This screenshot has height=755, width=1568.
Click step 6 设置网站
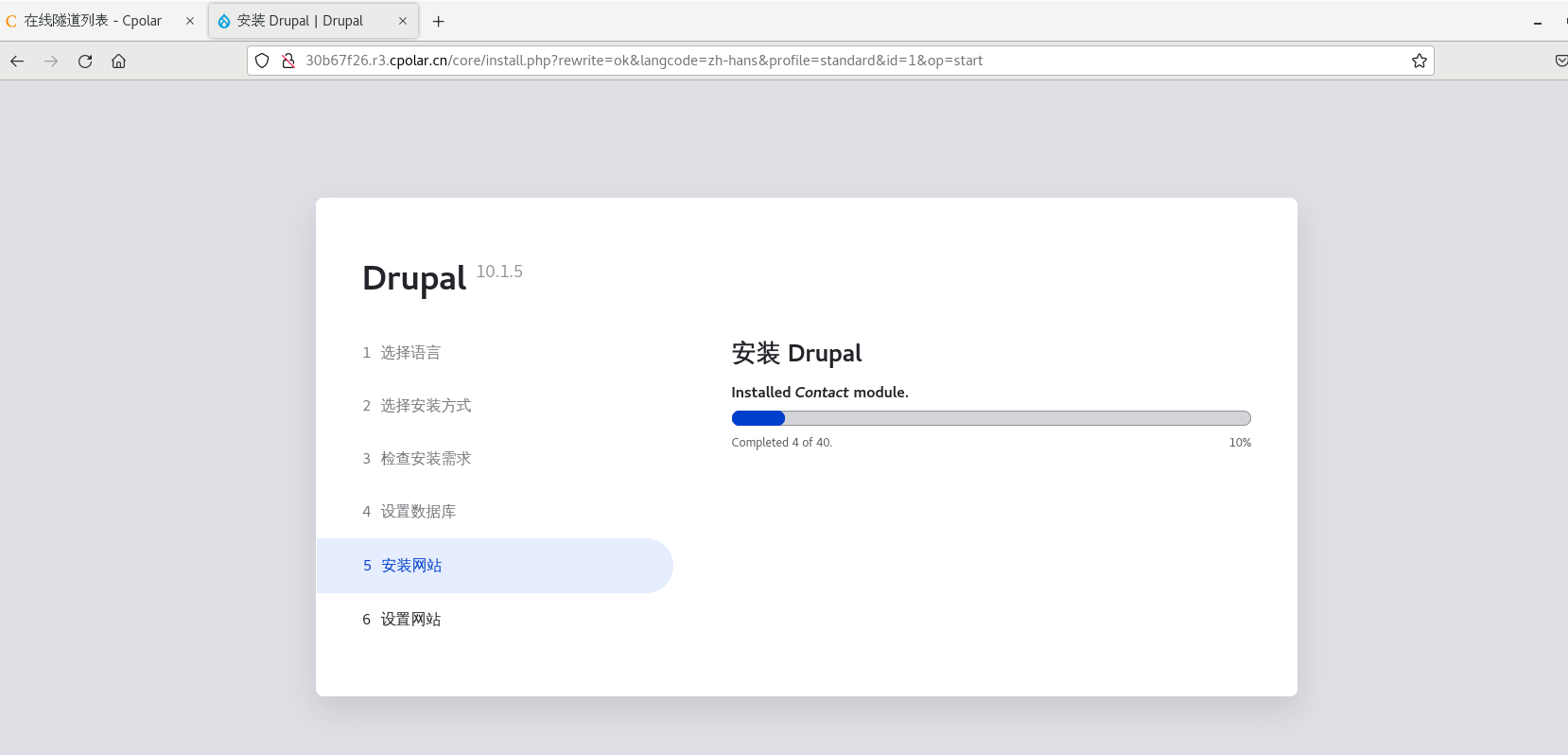pos(401,620)
